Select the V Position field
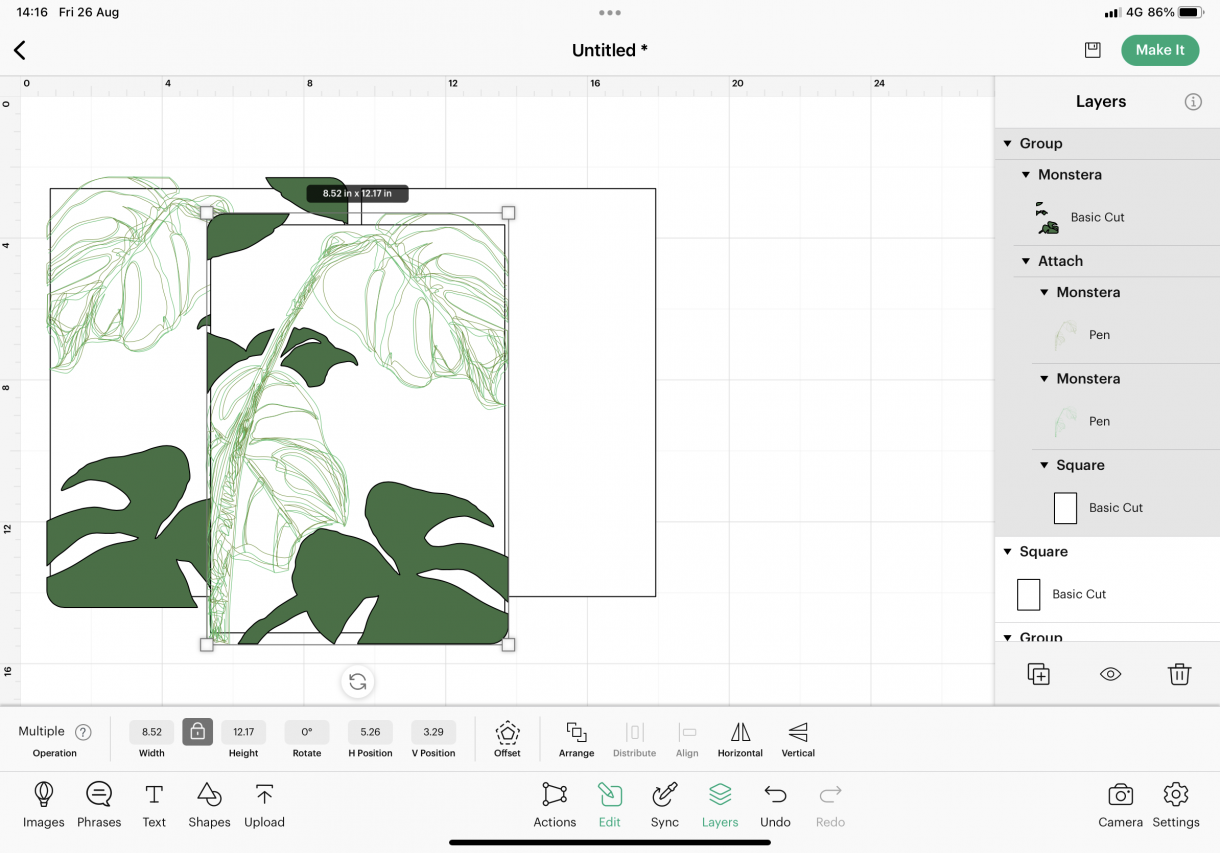This screenshot has width=1220, height=853. (x=434, y=732)
